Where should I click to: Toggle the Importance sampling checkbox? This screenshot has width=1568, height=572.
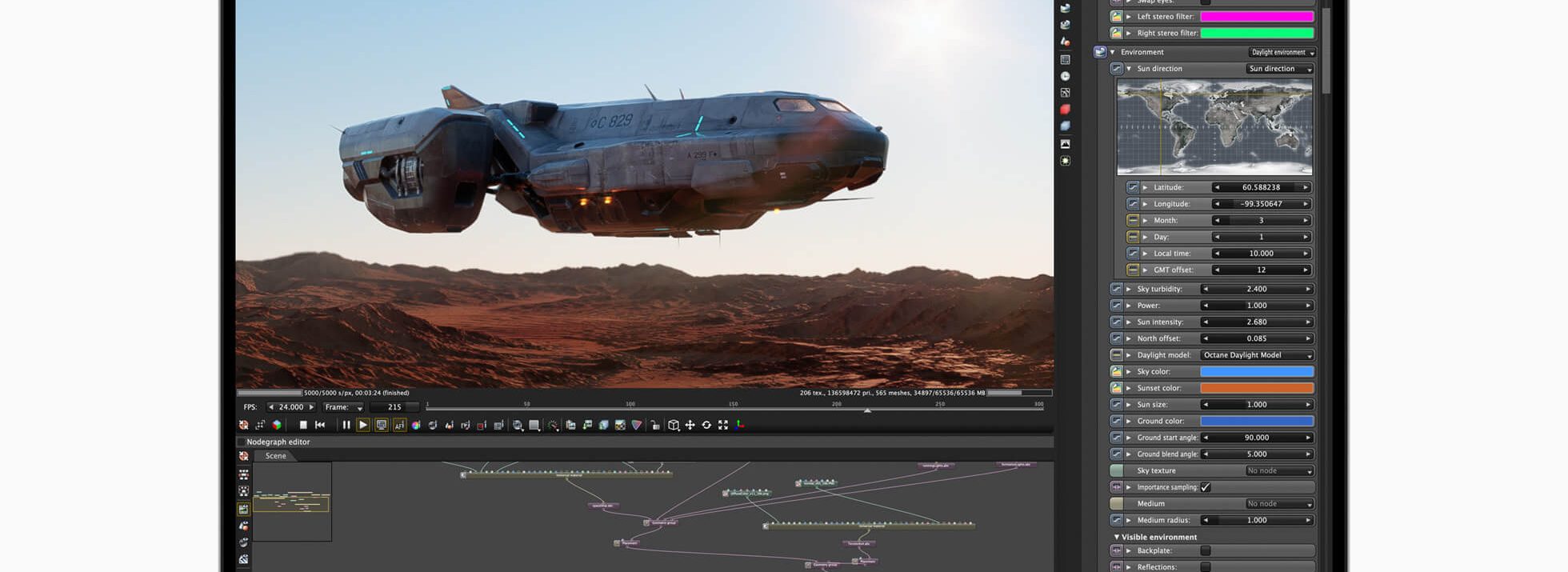pos(1206,487)
